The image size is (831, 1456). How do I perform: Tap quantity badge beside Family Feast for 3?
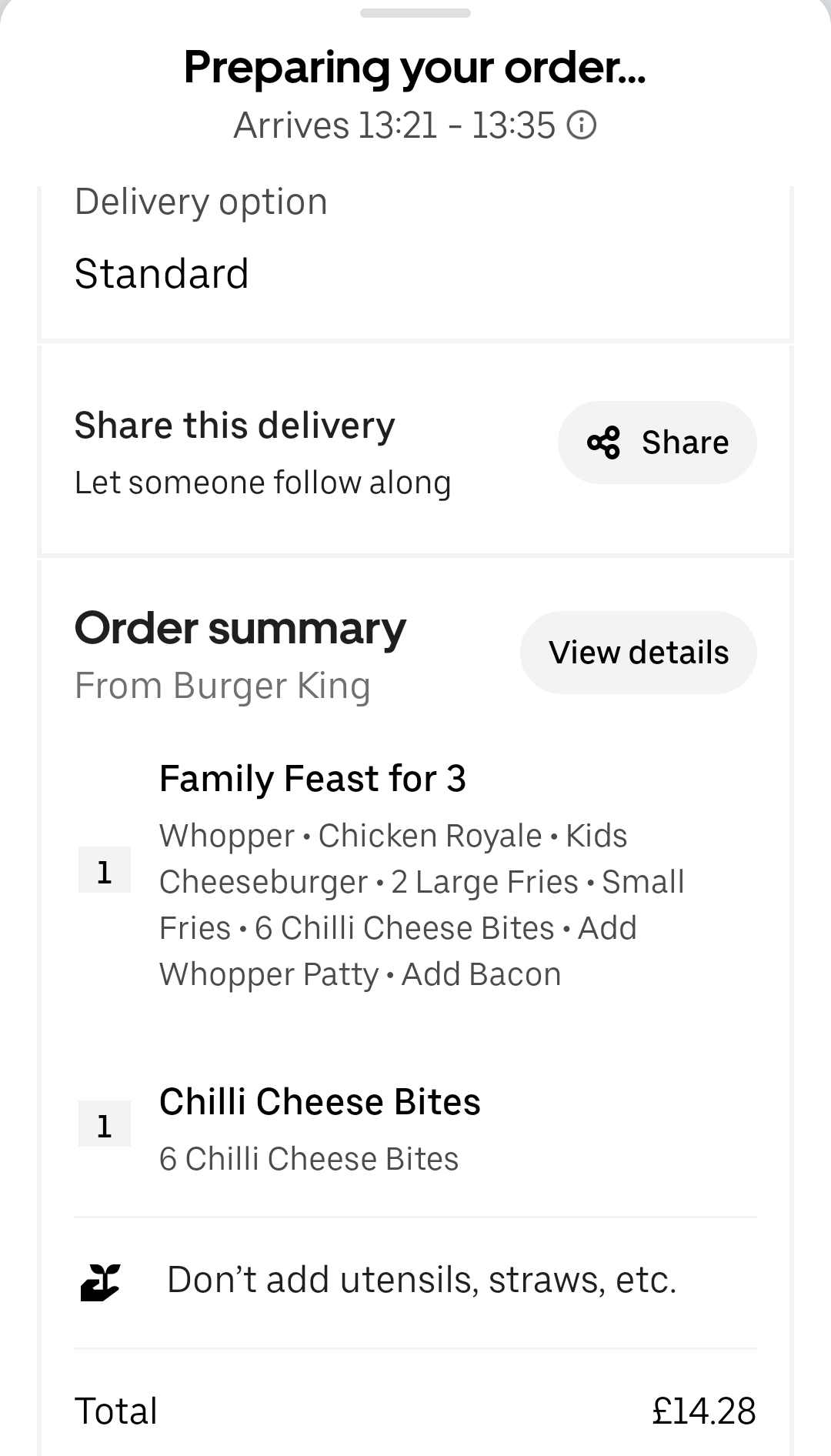(105, 870)
